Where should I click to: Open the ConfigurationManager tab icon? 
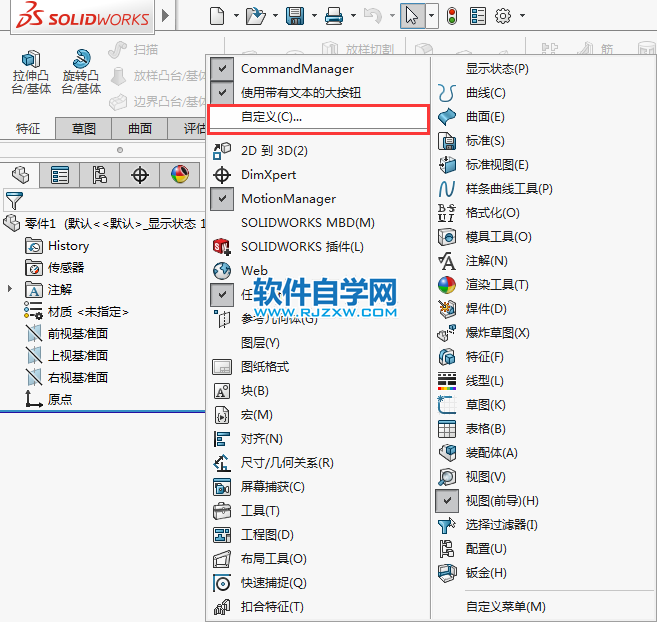(99, 175)
